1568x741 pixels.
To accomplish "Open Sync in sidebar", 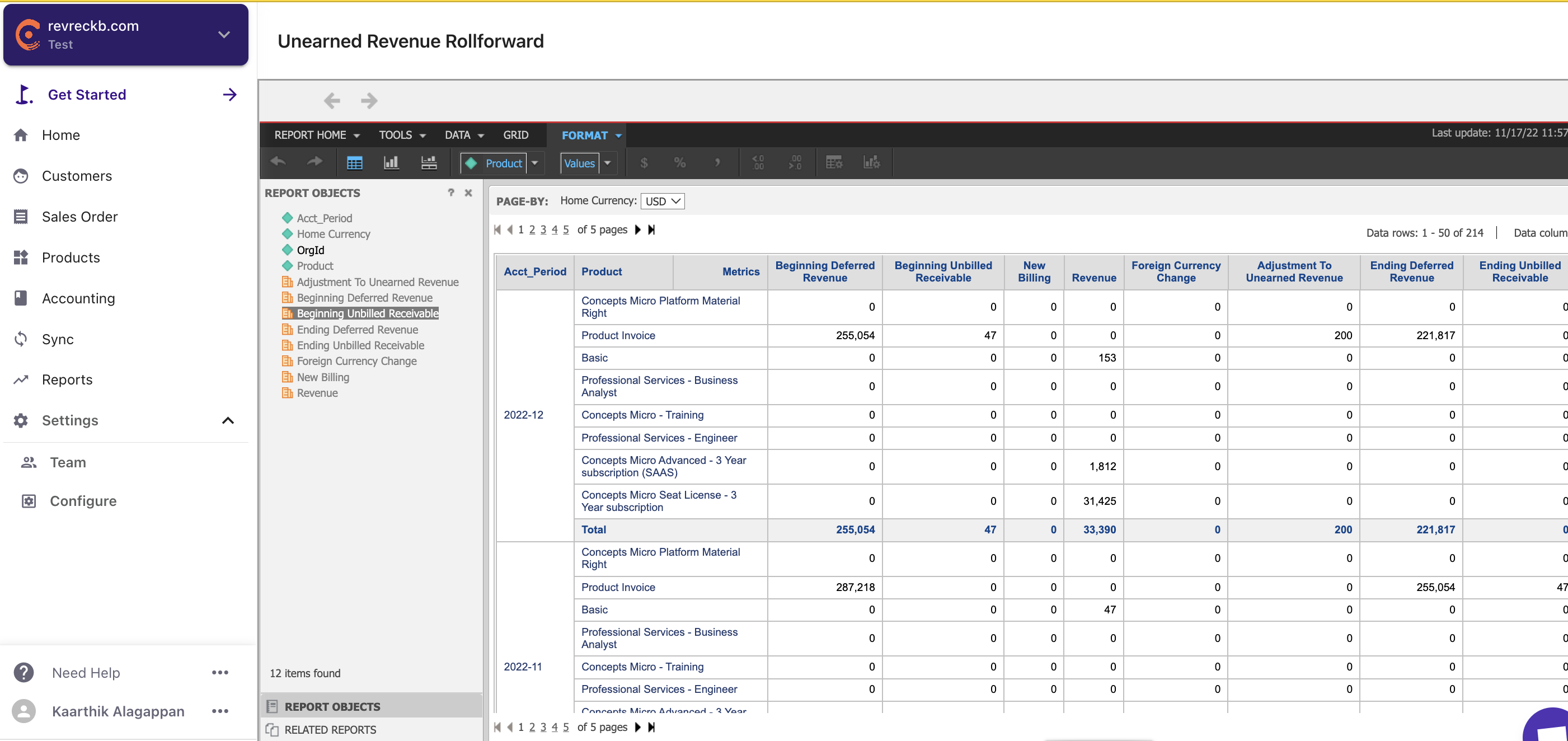I will 57,339.
